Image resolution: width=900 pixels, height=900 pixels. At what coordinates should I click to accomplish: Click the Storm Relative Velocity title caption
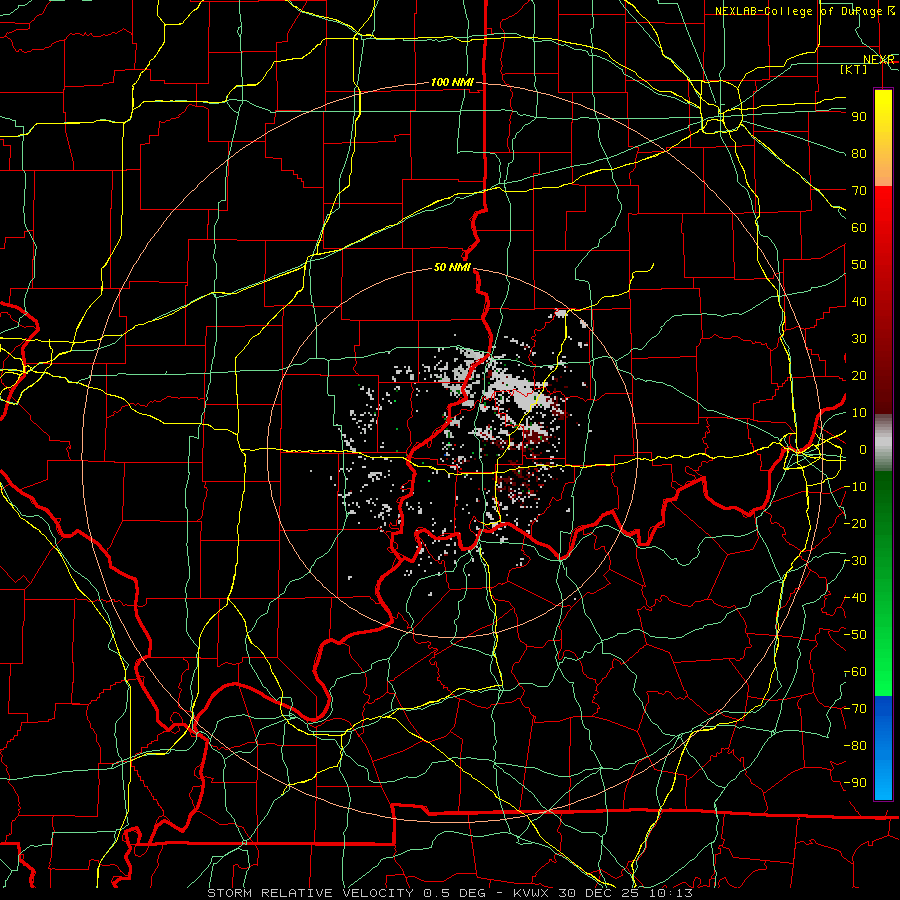[449, 893]
